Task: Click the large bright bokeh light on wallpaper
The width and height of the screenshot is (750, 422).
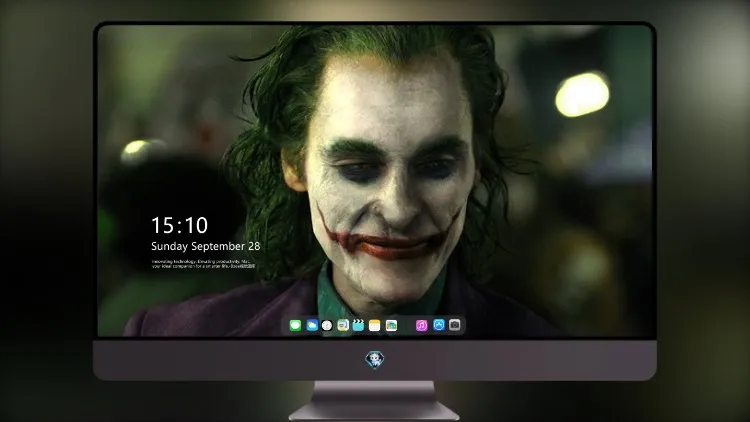Action: (582, 94)
